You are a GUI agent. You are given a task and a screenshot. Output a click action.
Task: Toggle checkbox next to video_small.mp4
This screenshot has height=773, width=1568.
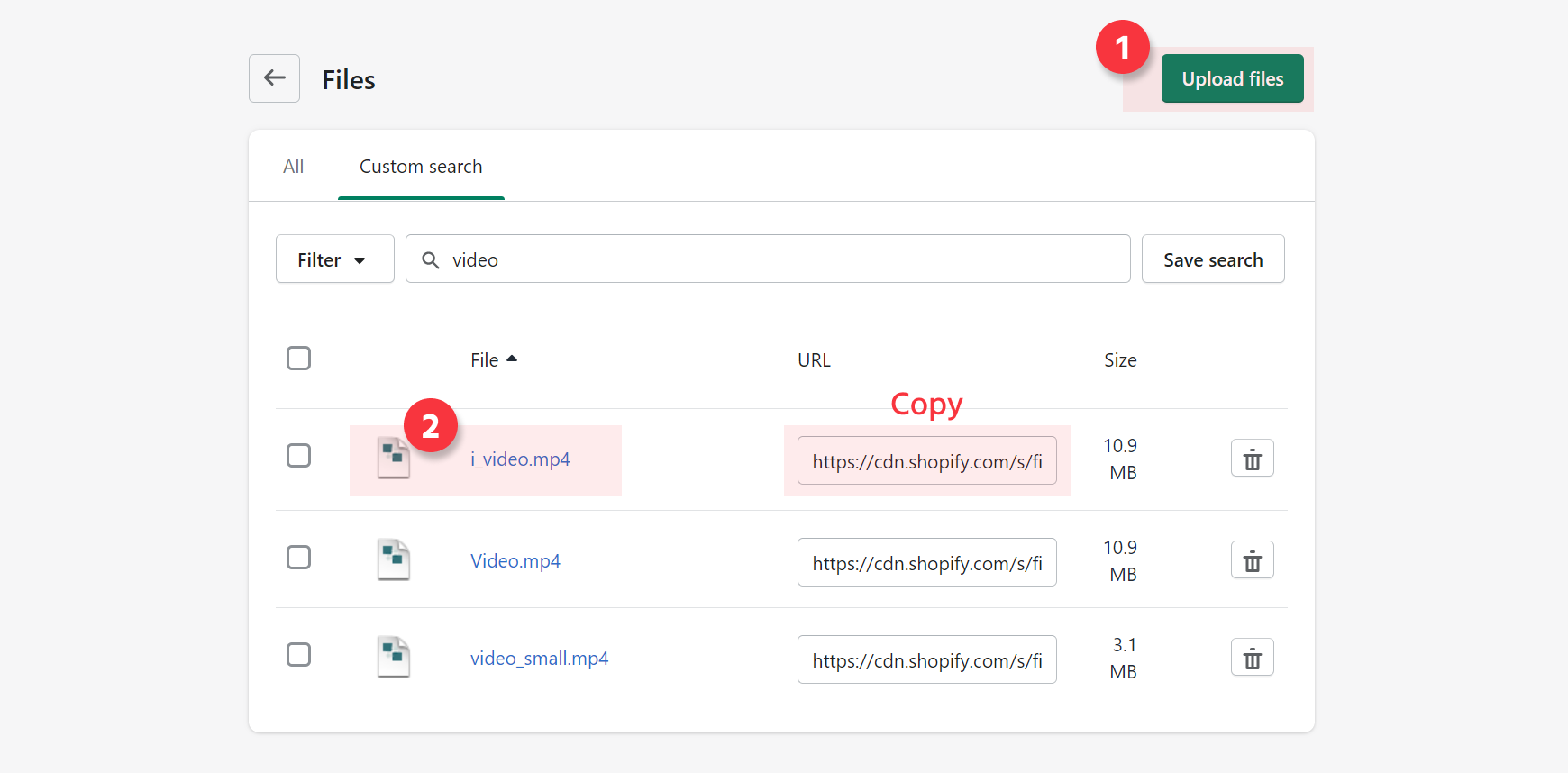(x=298, y=655)
